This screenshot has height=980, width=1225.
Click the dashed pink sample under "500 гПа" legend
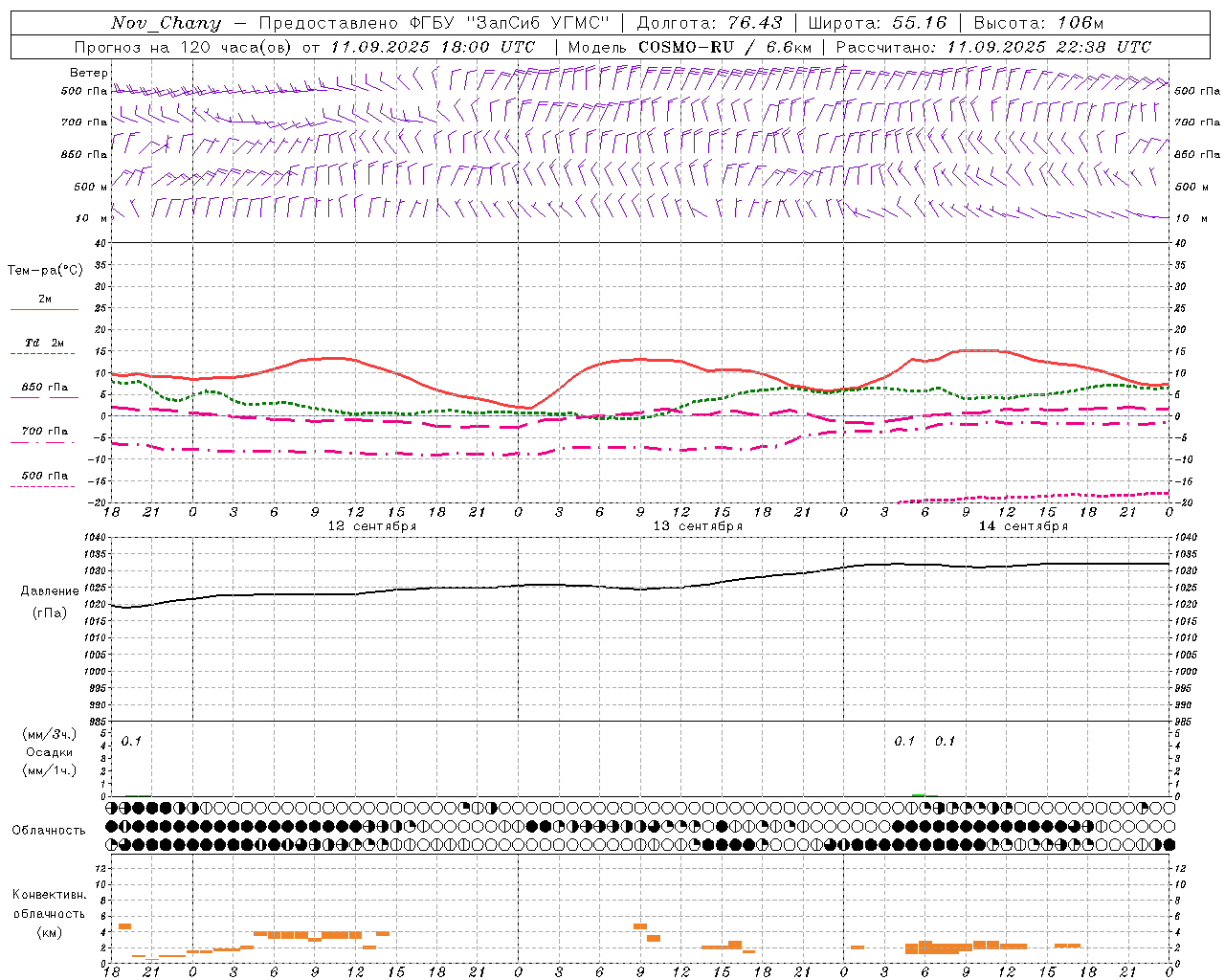pyautogui.click(x=43, y=486)
